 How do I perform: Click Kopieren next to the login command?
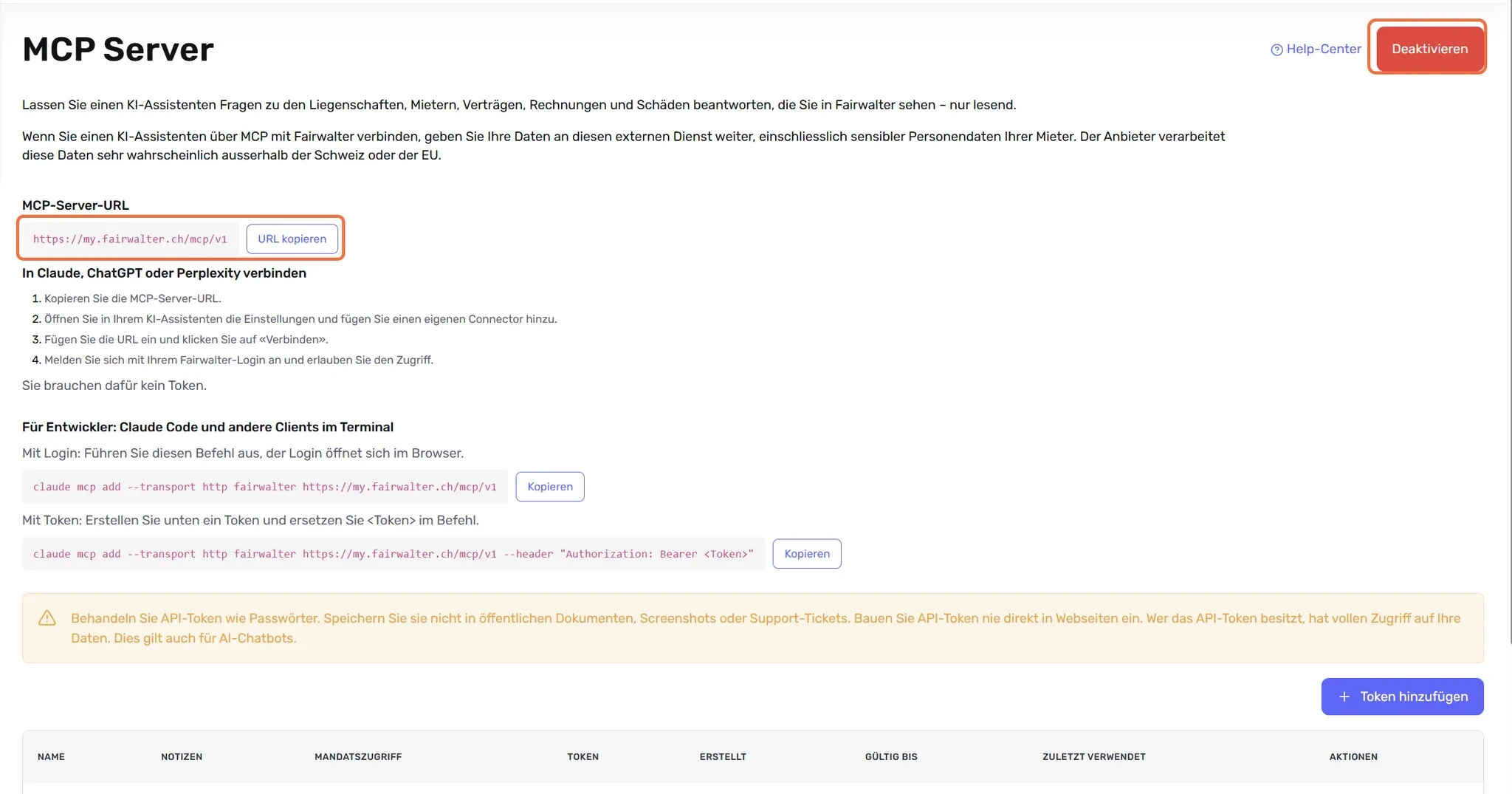point(550,486)
